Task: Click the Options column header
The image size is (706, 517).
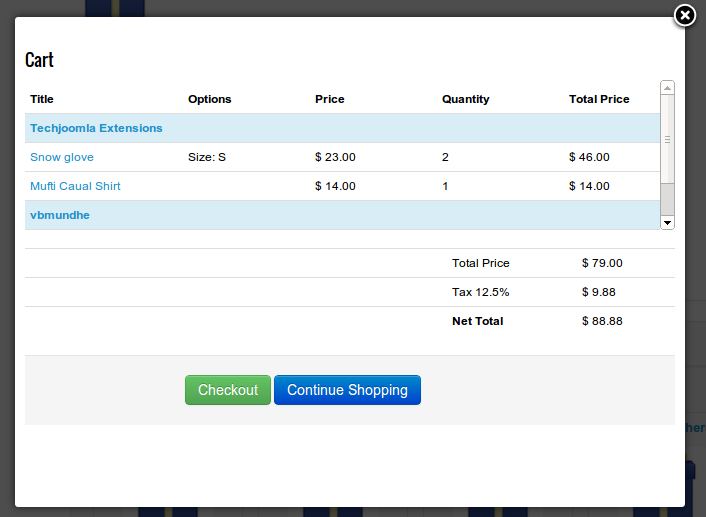Action: (209, 99)
